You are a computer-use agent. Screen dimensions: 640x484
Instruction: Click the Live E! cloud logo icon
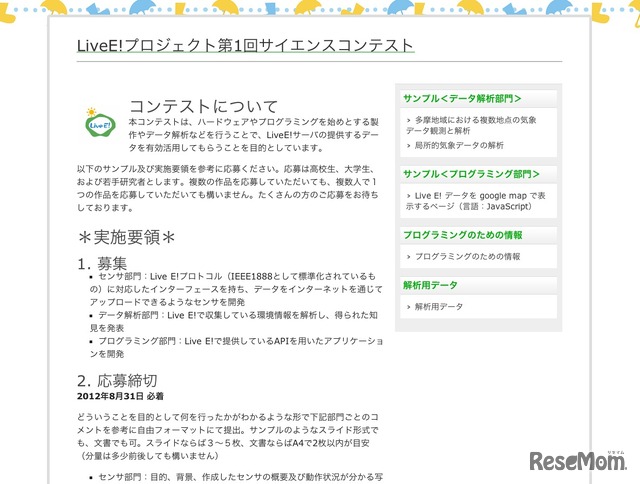coord(100,122)
